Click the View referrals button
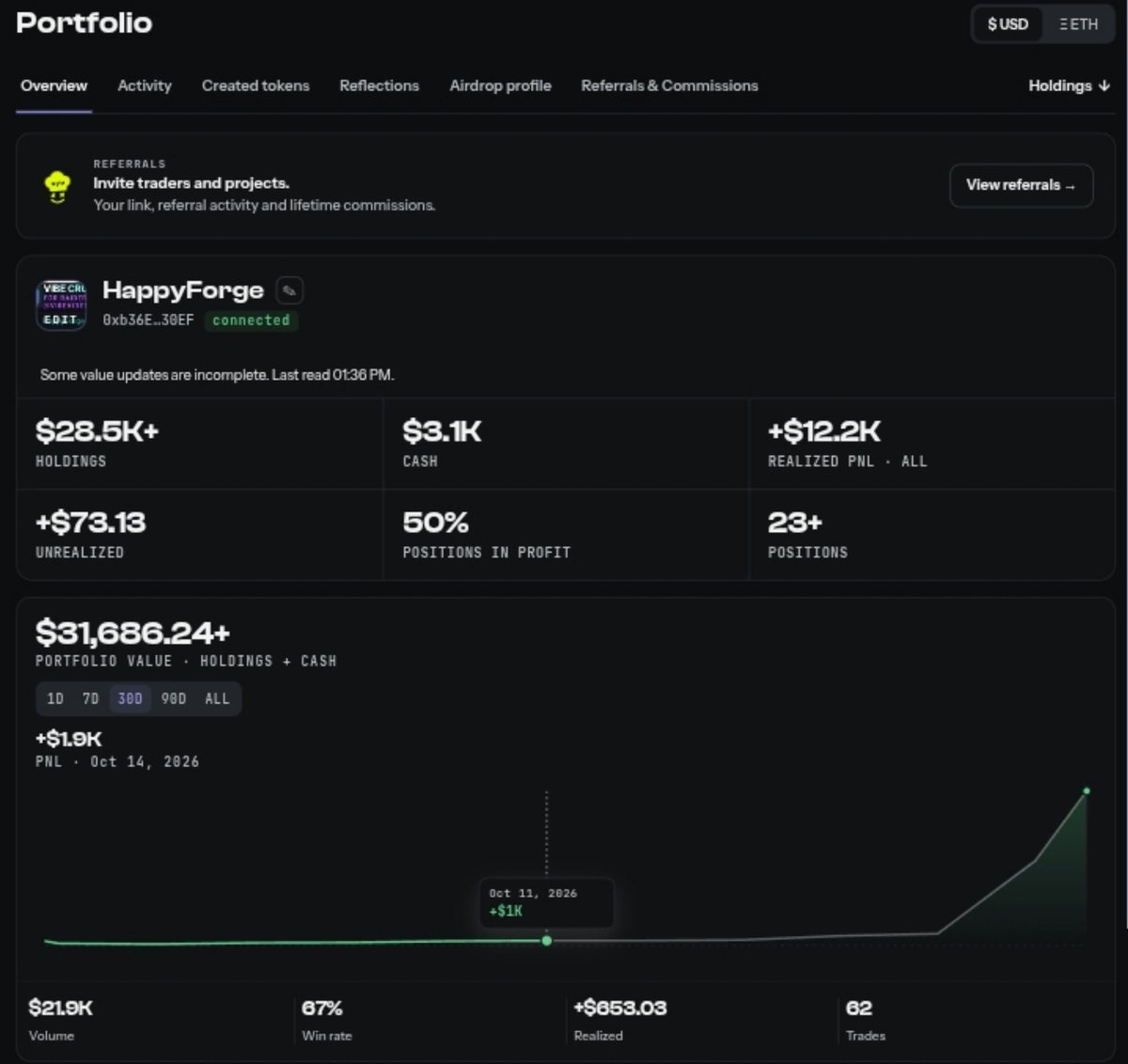 click(x=1021, y=185)
